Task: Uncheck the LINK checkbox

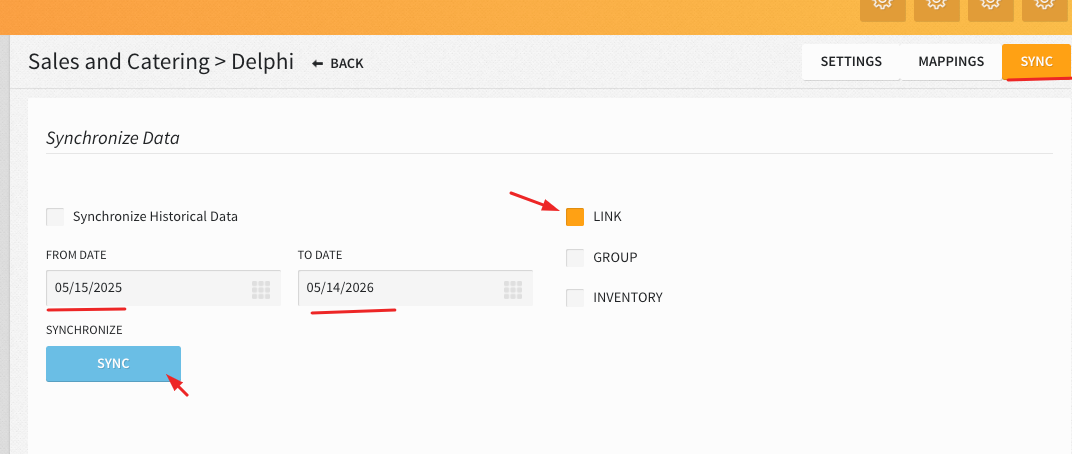Action: click(575, 217)
